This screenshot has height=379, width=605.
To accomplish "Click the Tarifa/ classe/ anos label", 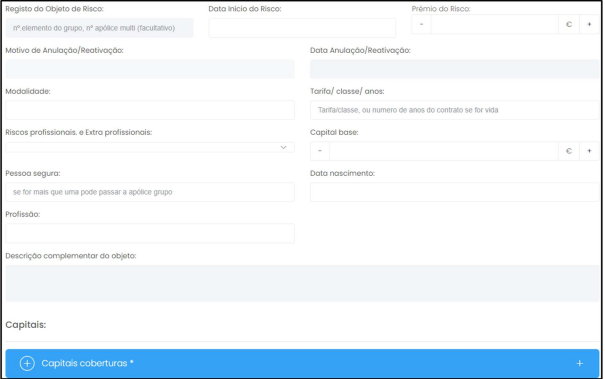I will point(347,91).
